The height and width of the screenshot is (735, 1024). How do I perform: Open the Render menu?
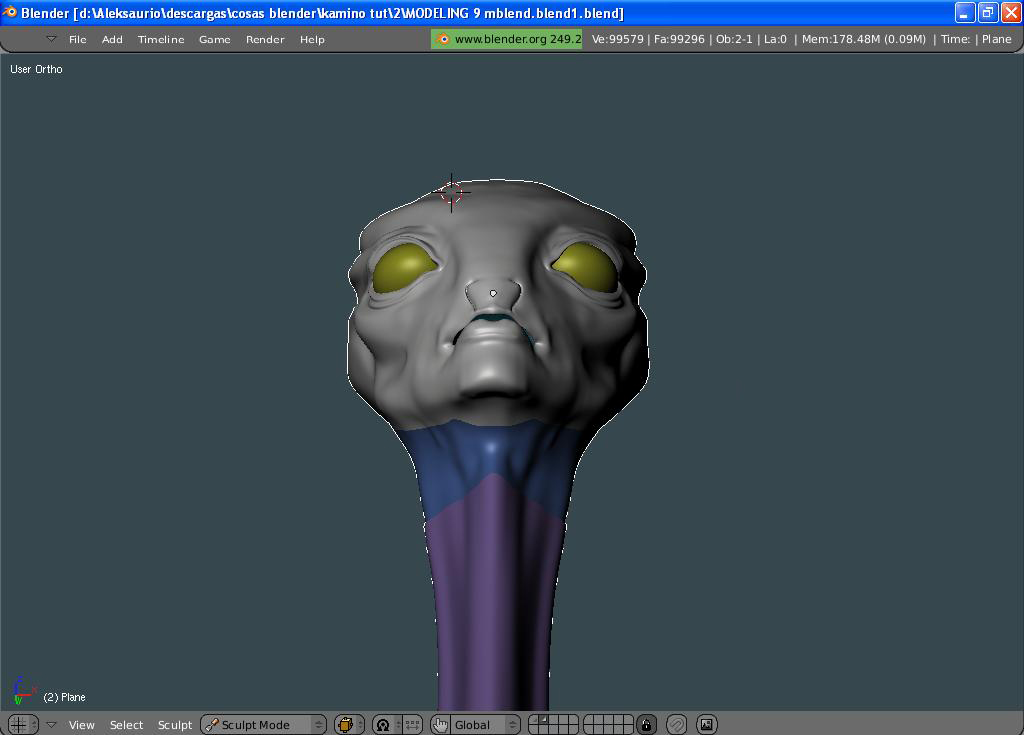[x=265, y=39]
